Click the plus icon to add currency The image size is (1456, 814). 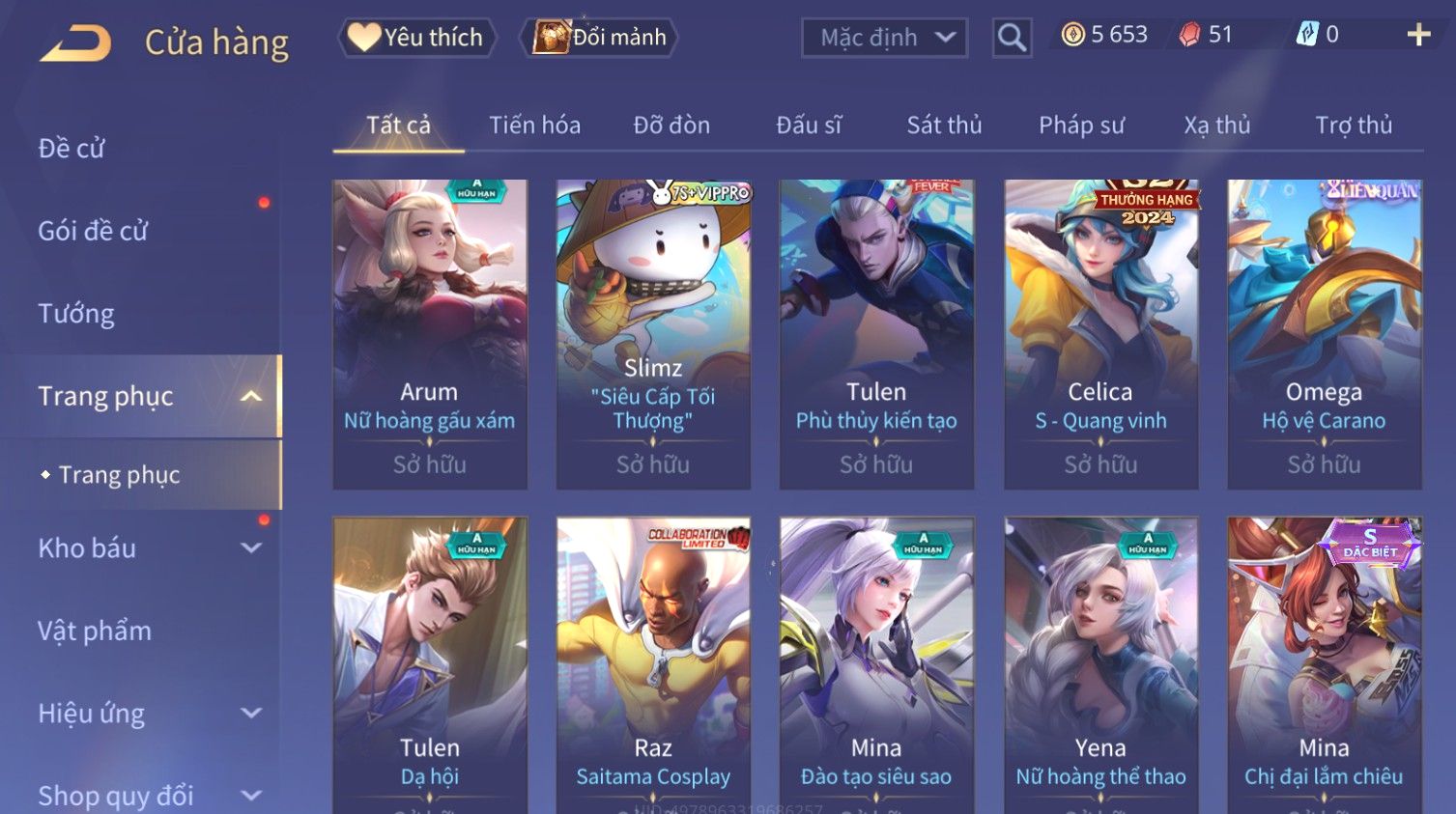click(1418, 35)
